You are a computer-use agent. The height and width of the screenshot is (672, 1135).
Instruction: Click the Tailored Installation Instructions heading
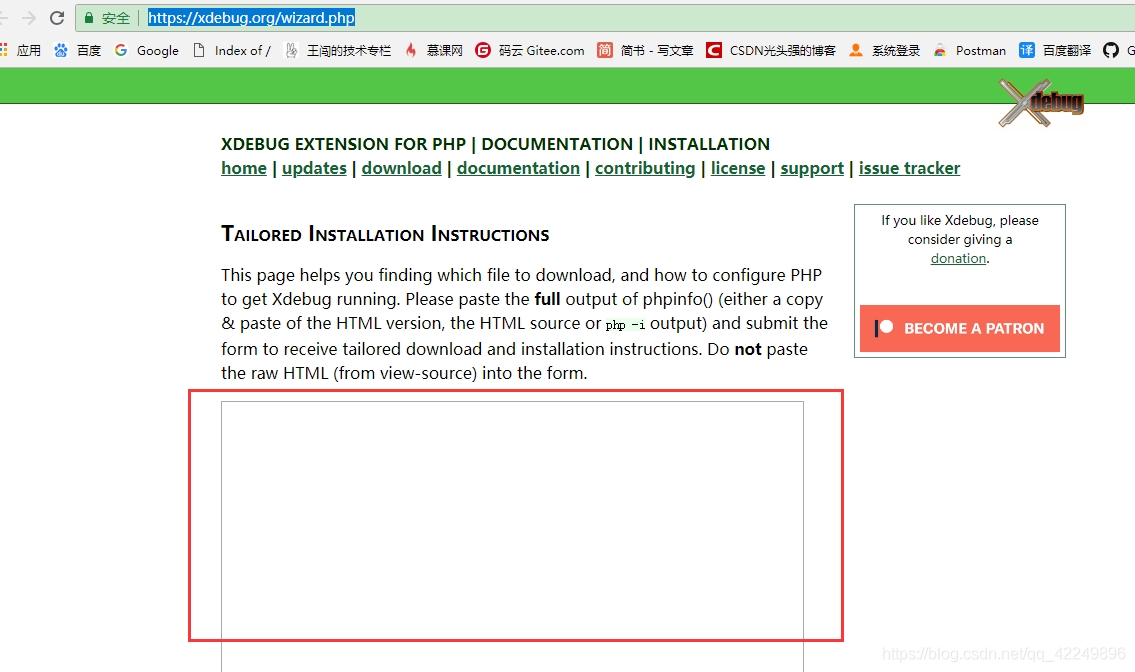[385, 234]
